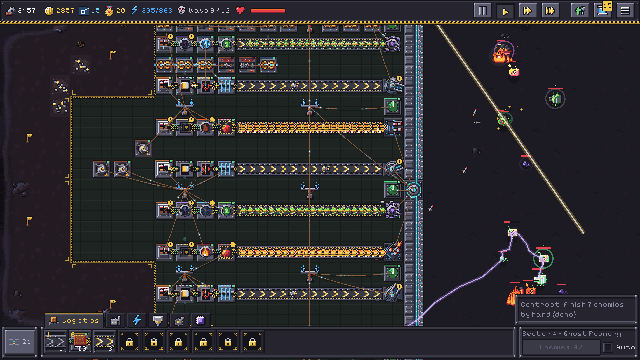Screen dimensions: 640x360
Task: Click the red heart health bar
Action: pyautogui.click(x=260, y=11)
